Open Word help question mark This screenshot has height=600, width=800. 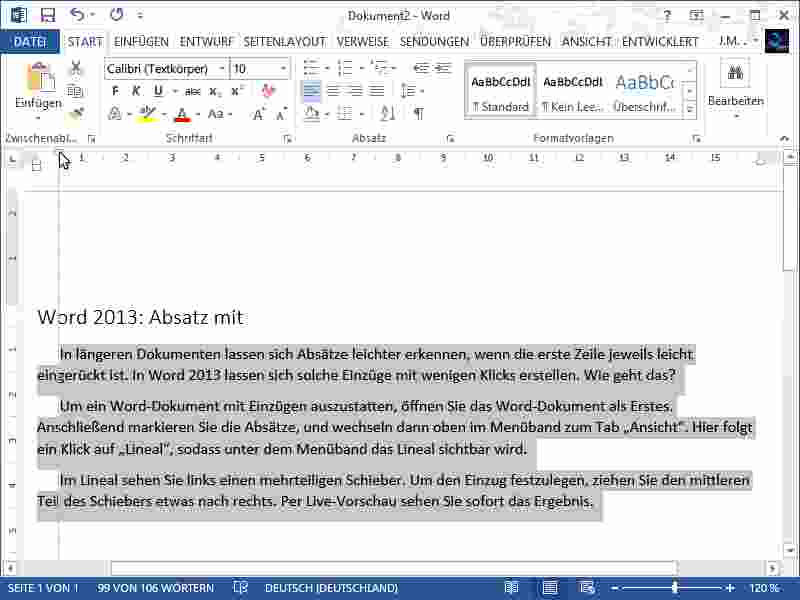[667, 15]
